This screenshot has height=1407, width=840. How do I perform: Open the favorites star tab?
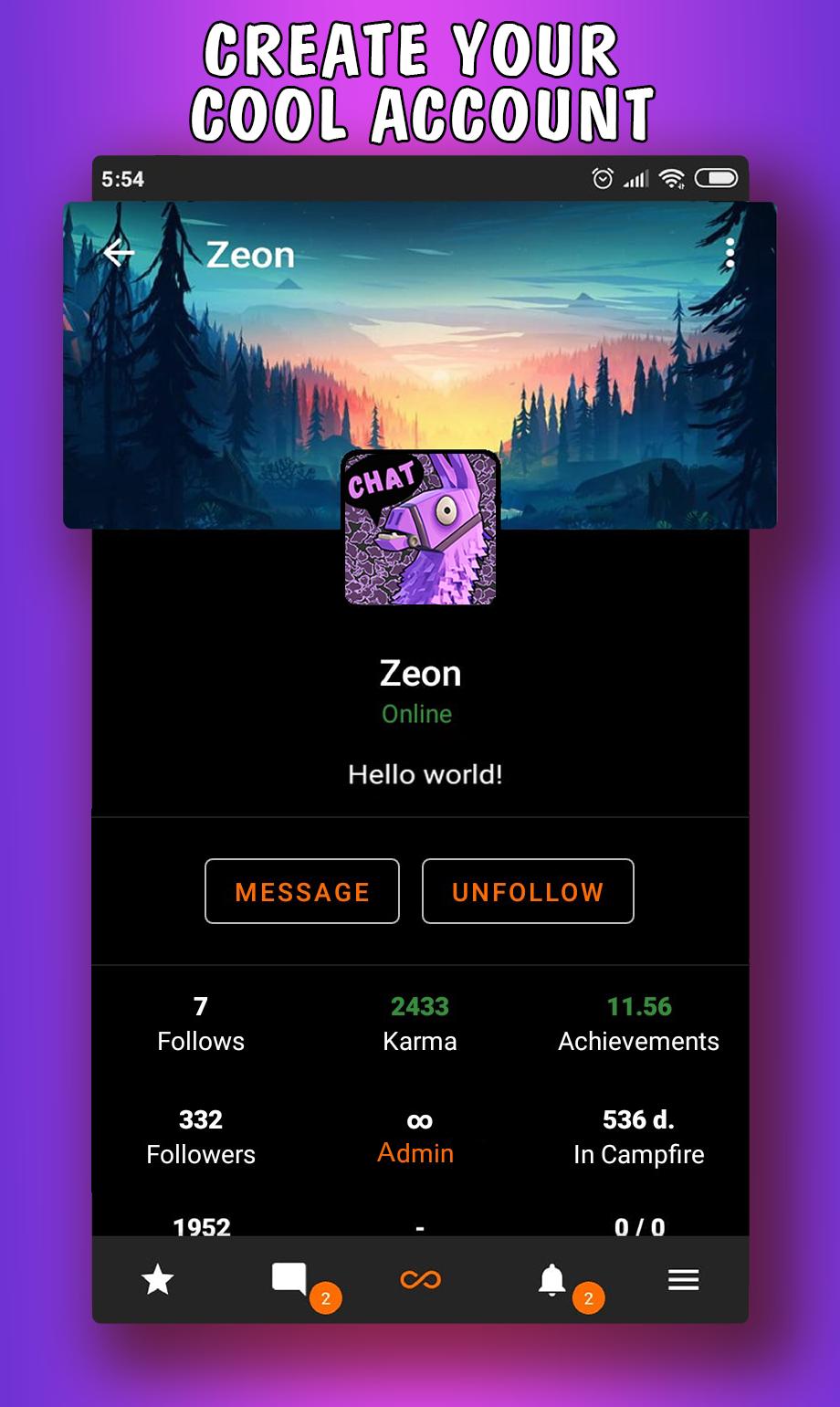[158, 1280]
